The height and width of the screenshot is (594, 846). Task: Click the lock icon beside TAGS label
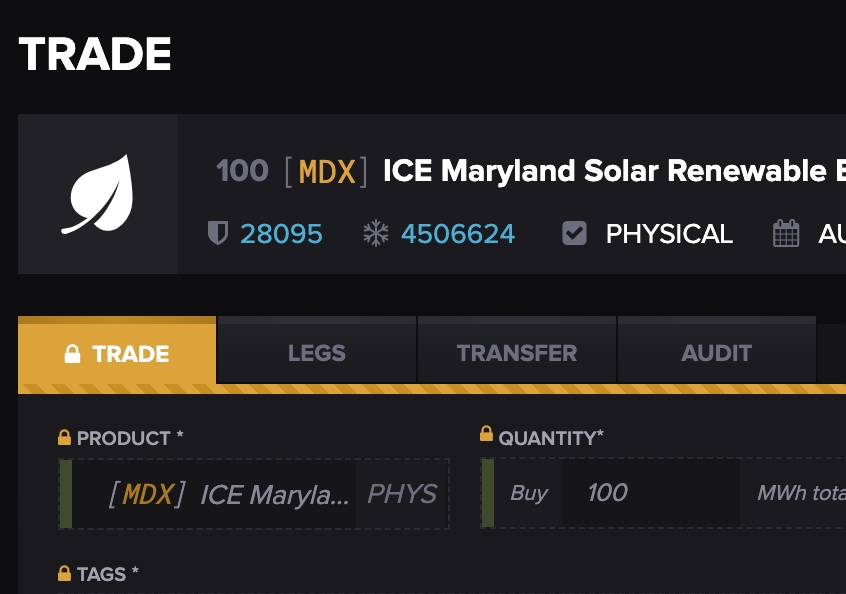(x=64, y=574)
